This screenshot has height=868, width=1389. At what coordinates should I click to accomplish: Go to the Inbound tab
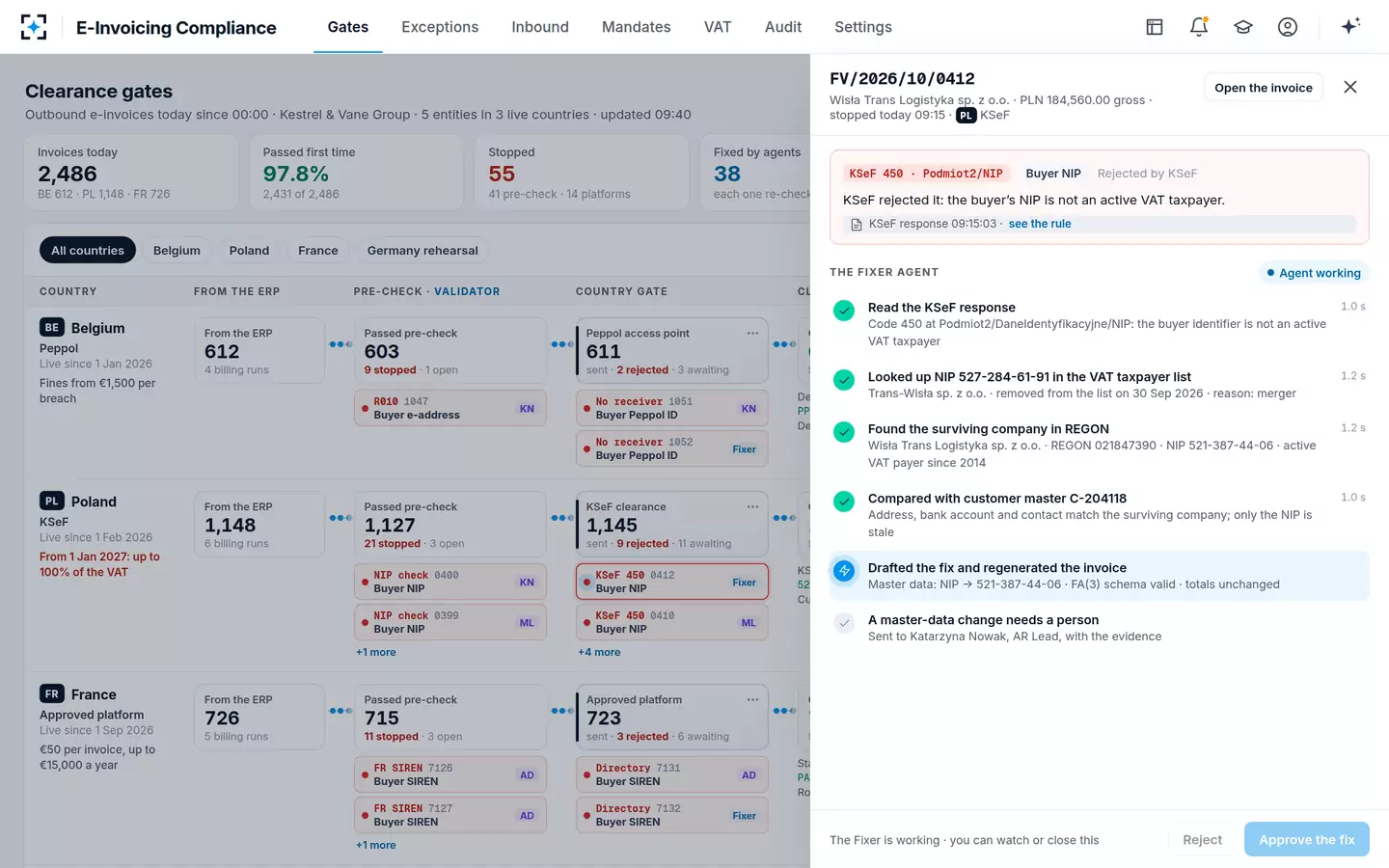(x=540, y=27)
